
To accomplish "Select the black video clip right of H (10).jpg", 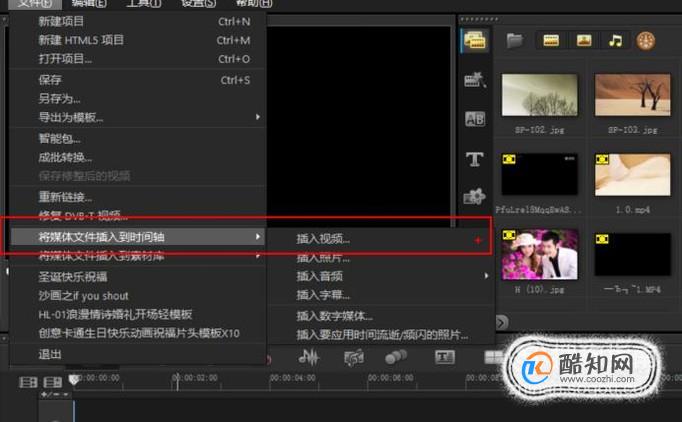I will tap(632, 255).
